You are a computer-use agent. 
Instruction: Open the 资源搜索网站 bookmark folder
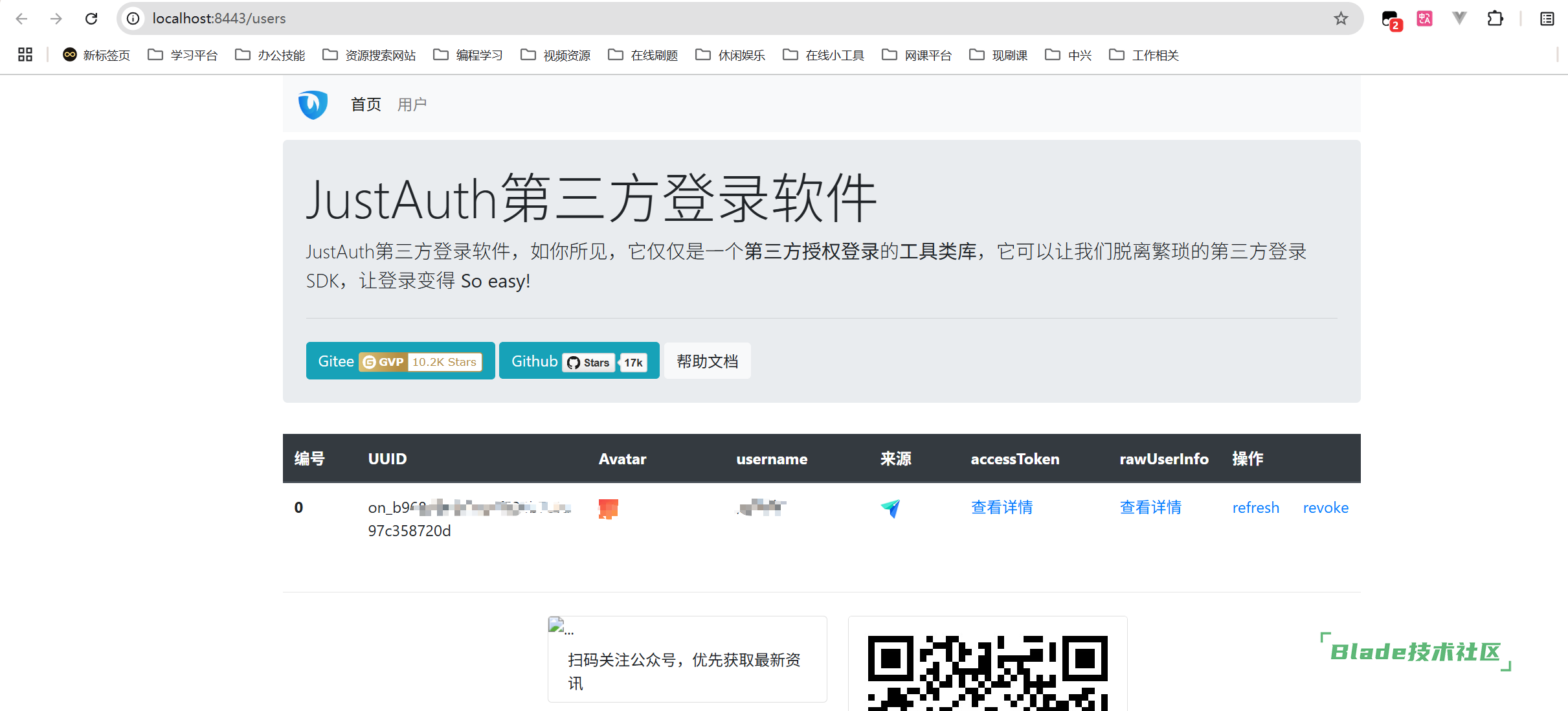[369, 55]
